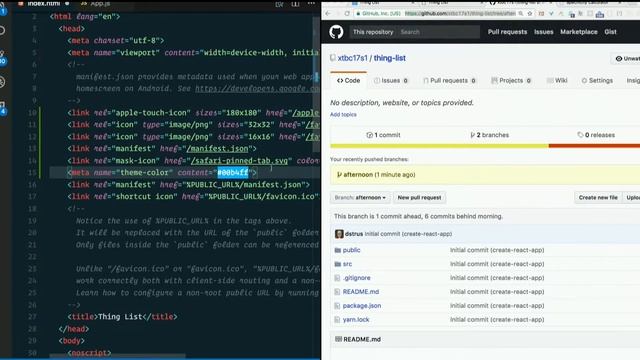
Task: Open Gist in GitHub header
Action: point(611,32)
